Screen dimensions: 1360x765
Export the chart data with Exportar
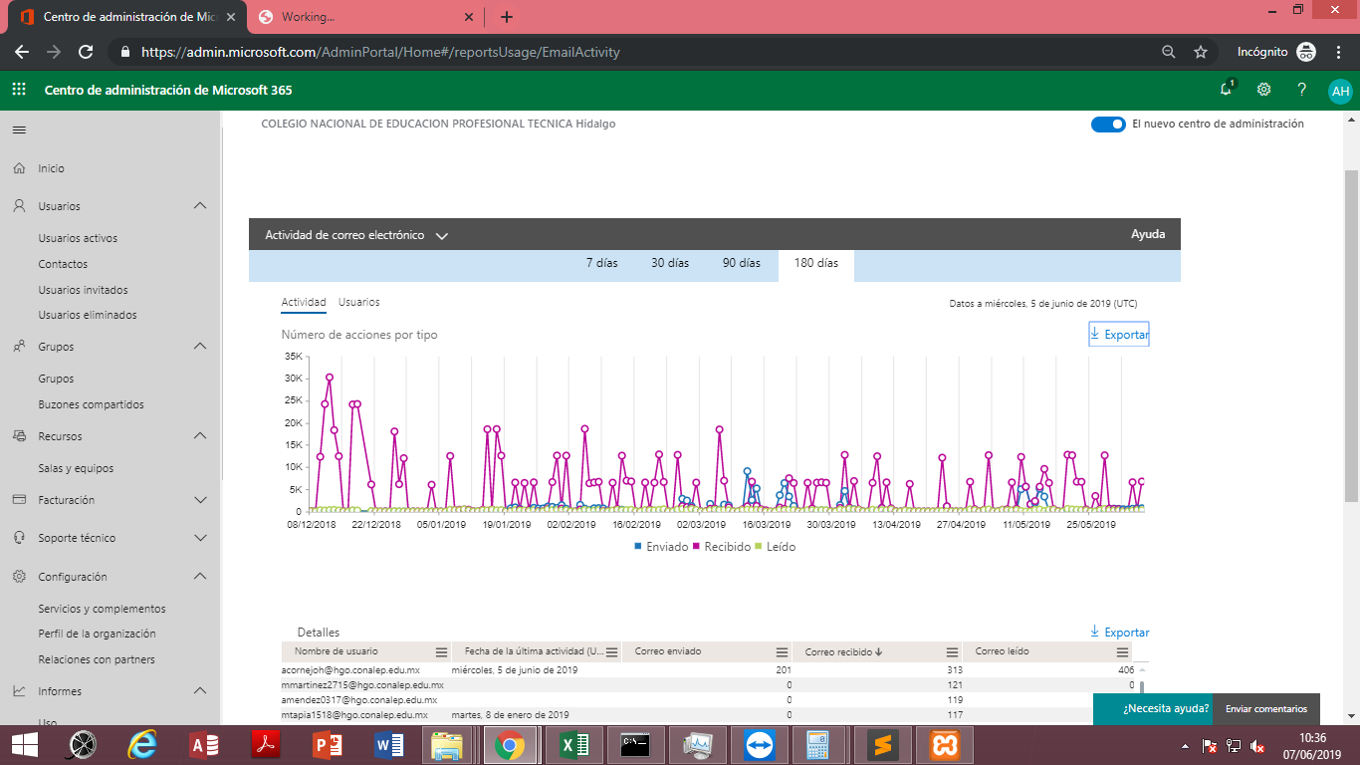(x=1119, y=334)
